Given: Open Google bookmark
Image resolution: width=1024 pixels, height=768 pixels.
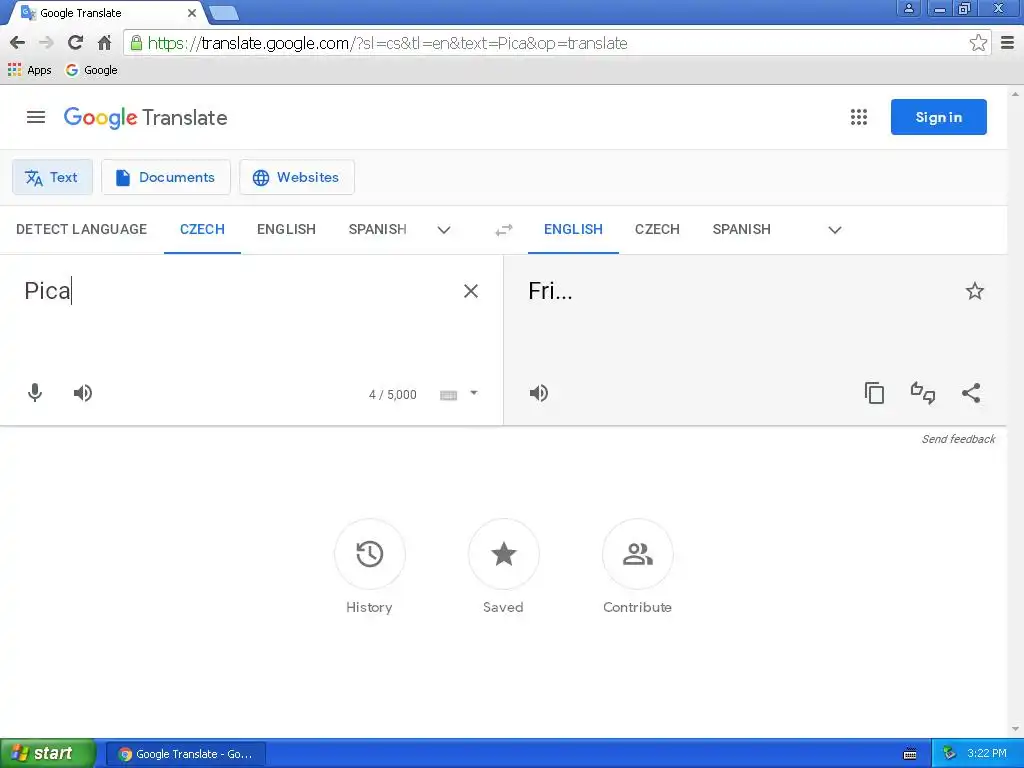Looking at the screenshot, I should [91, 70].
